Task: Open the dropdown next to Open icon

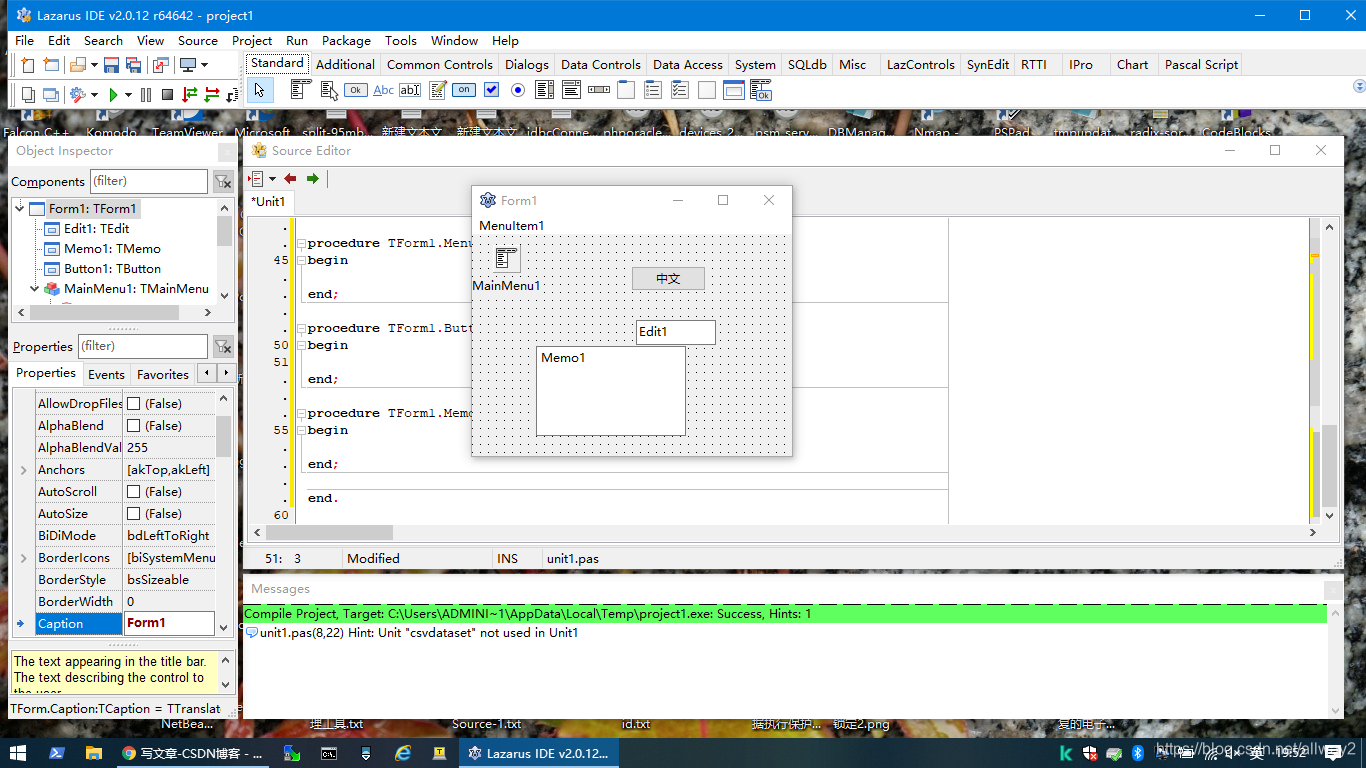Action: click(94, 65)
